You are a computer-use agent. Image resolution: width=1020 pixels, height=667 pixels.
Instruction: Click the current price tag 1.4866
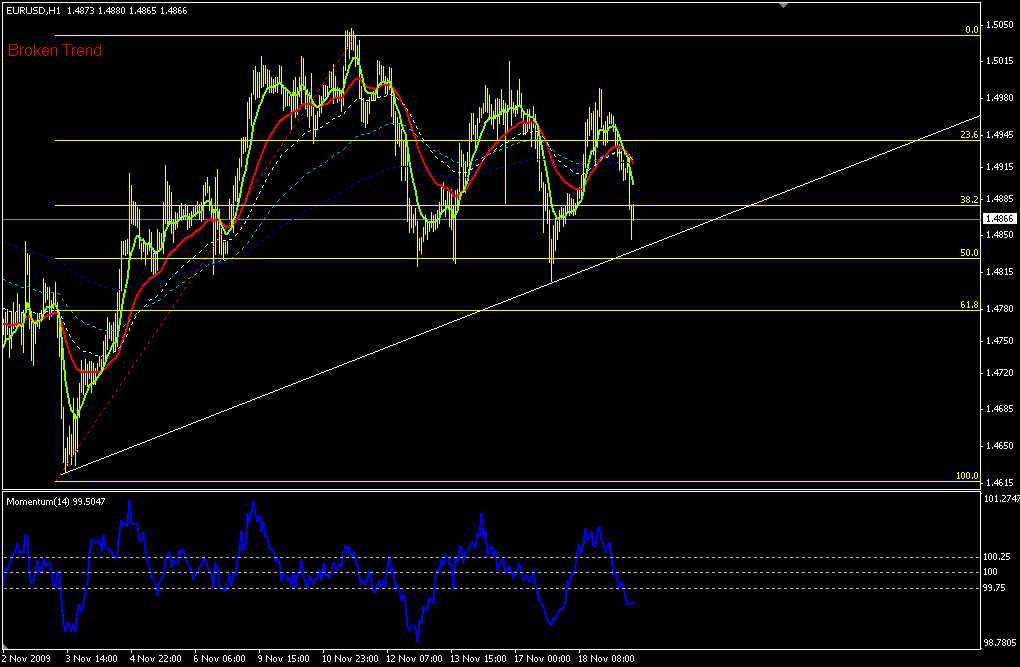[x=1000, y=218]
